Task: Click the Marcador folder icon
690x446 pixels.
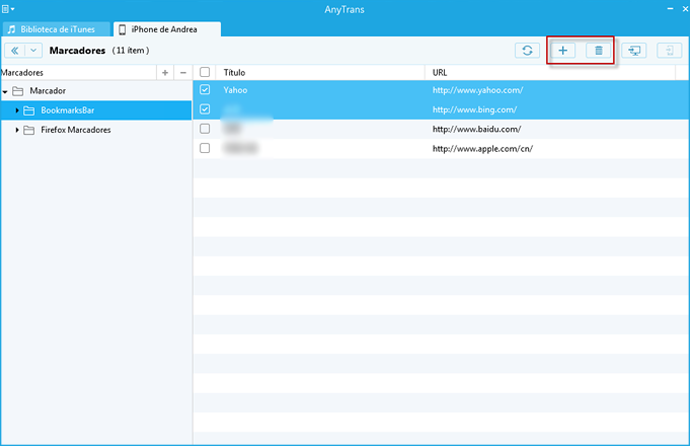Action: (18, 91)
